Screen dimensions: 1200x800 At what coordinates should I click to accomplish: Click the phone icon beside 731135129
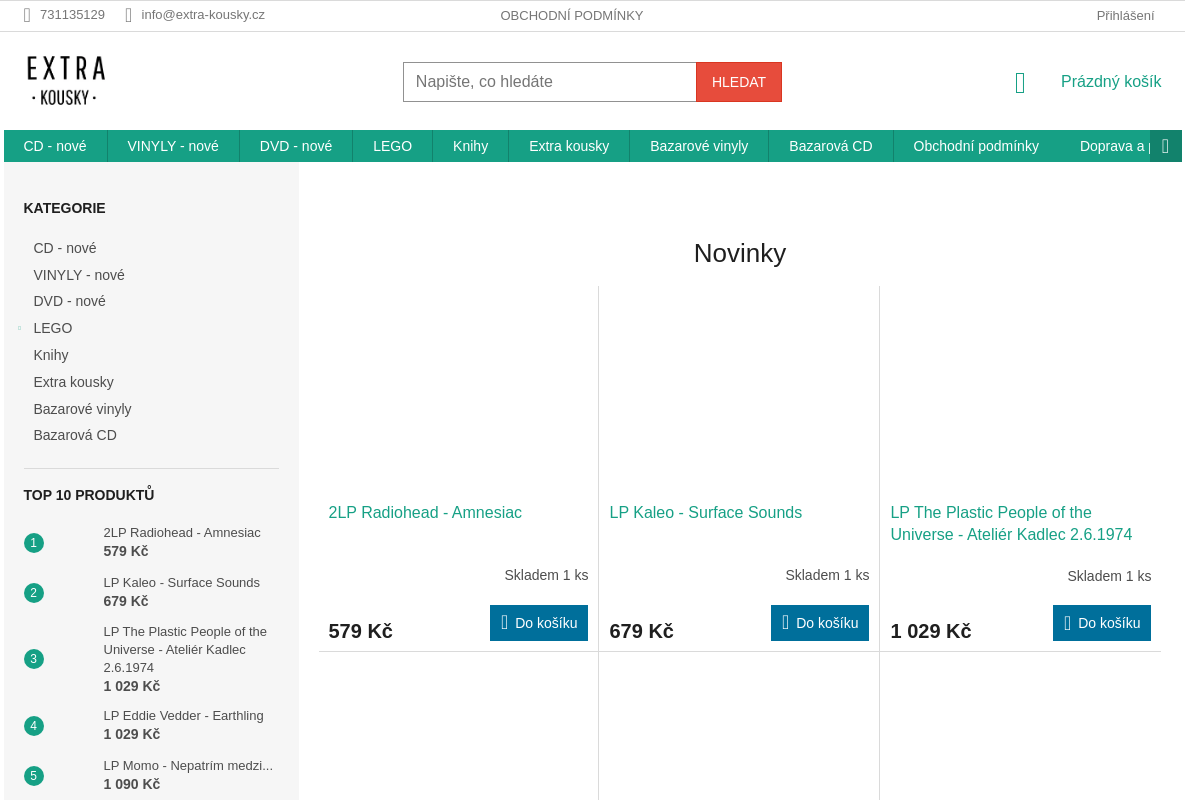pos(27,15)
